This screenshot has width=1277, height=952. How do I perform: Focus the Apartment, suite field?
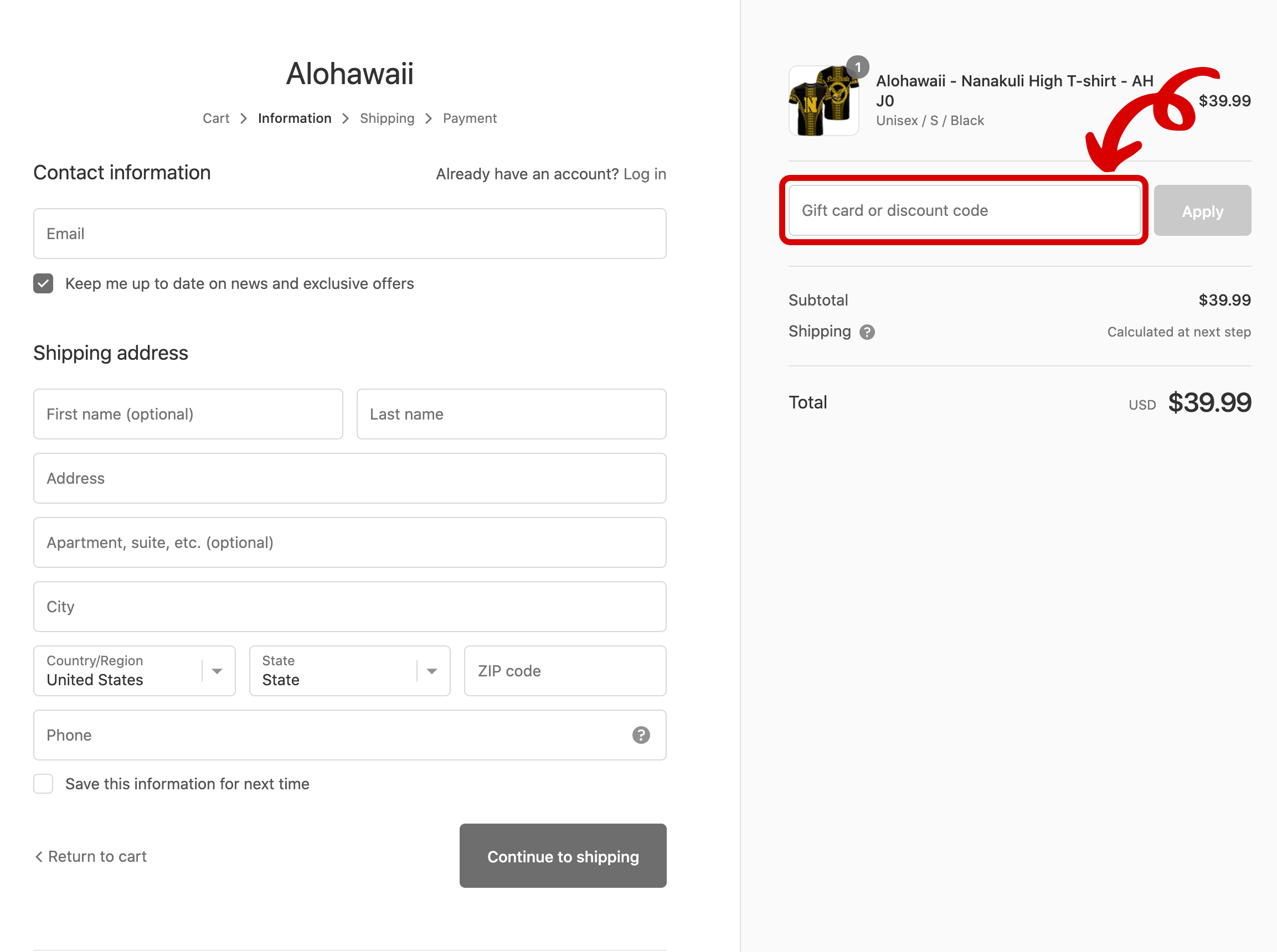point(349,542)
